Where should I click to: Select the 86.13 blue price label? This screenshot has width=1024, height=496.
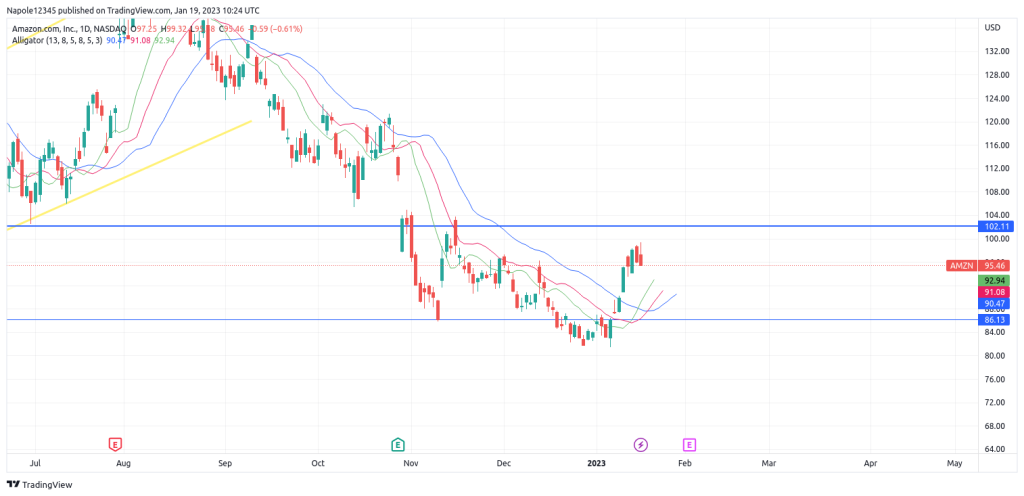(995, 320)
